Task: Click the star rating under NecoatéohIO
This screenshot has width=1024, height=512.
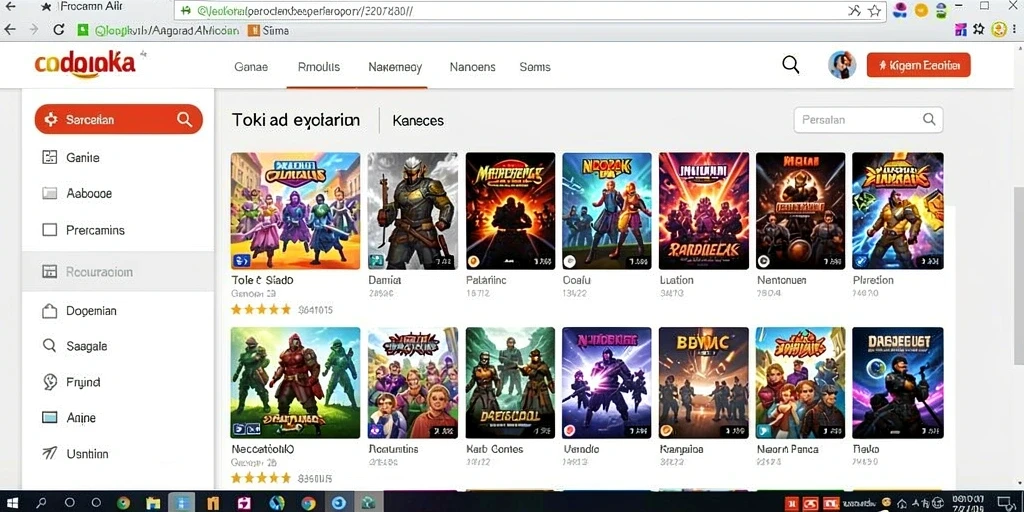Action: tap(261, 478)
